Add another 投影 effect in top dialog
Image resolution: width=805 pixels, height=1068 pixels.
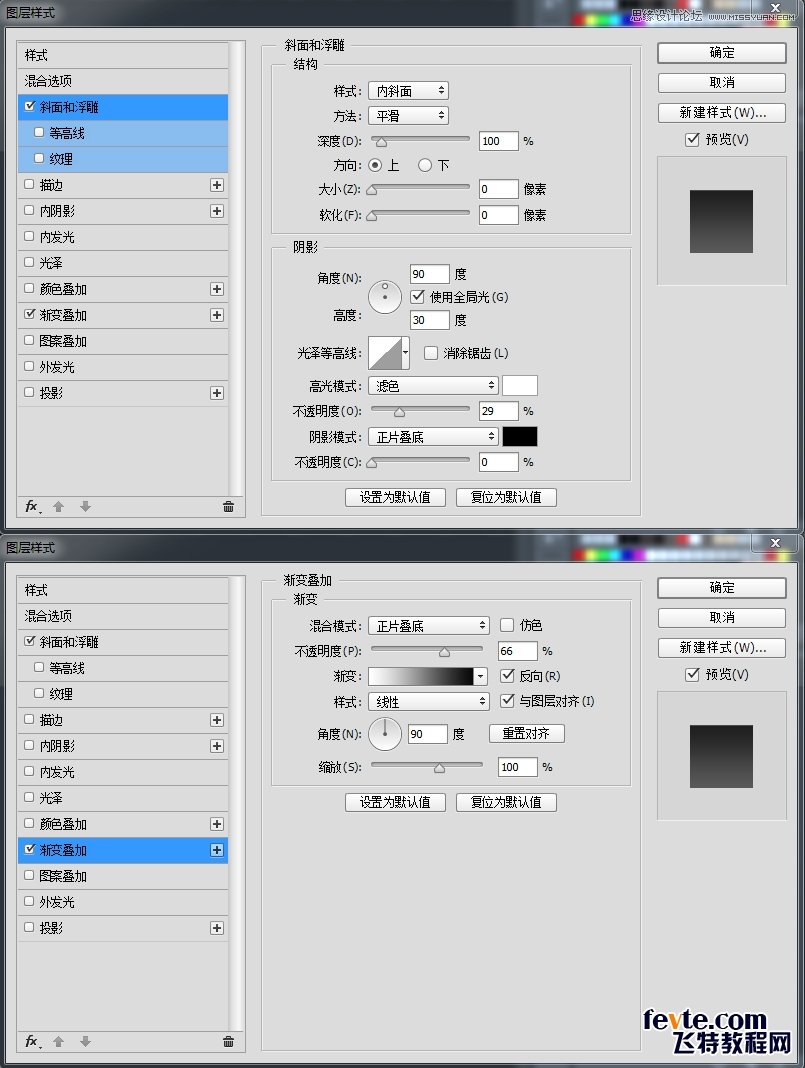click(217, 393)
